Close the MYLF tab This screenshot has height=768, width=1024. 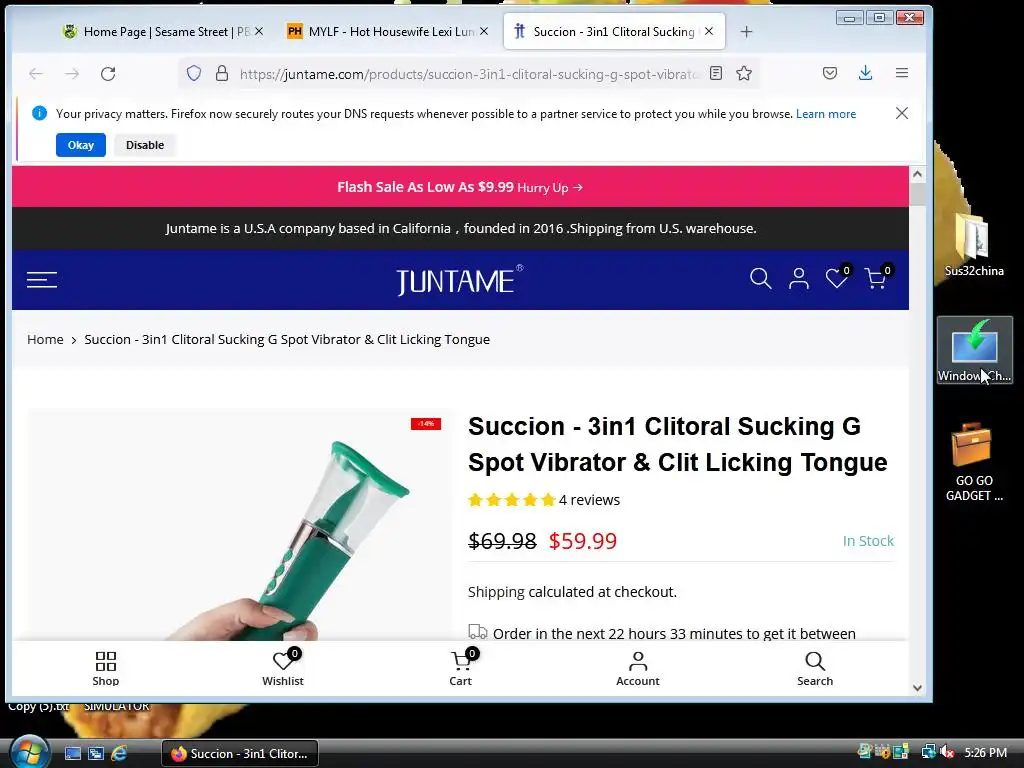pyautogui.click(x=483, y=31)
